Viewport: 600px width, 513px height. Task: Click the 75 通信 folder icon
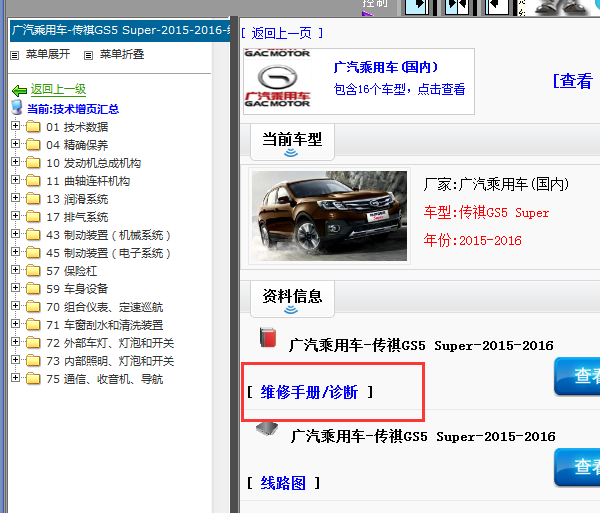coord(33,378)
